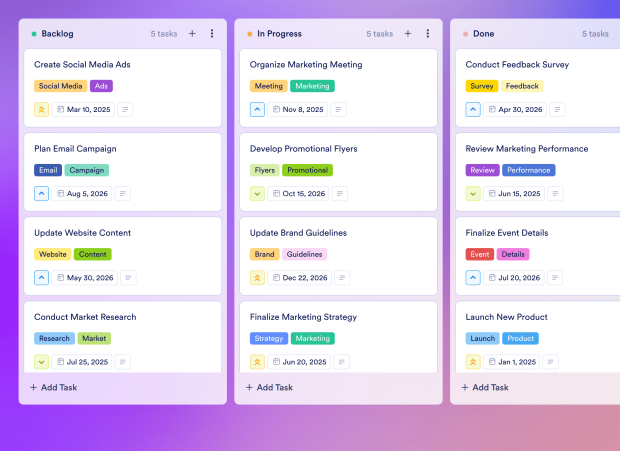Open the Apr 30, 2026 due date picker

tap(515, 109)
